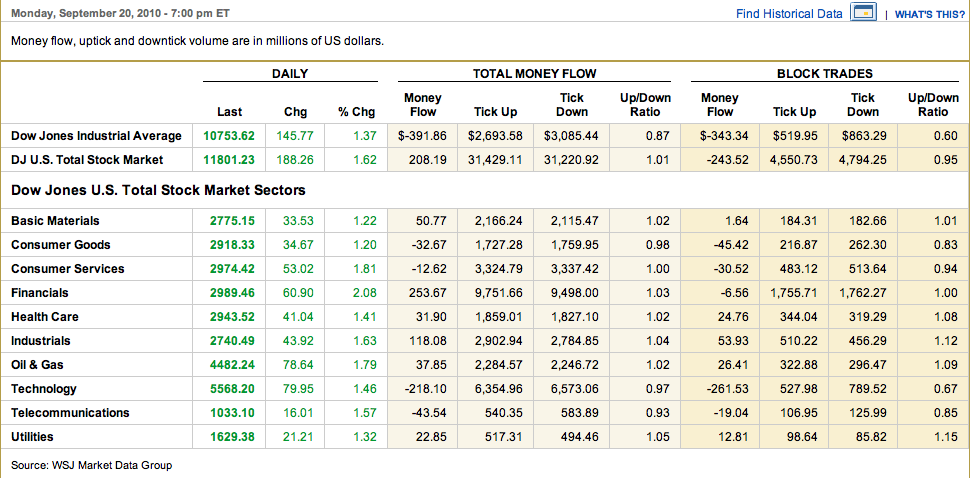
Task: Click the Health Care sector name
Action: click(45, 317)
